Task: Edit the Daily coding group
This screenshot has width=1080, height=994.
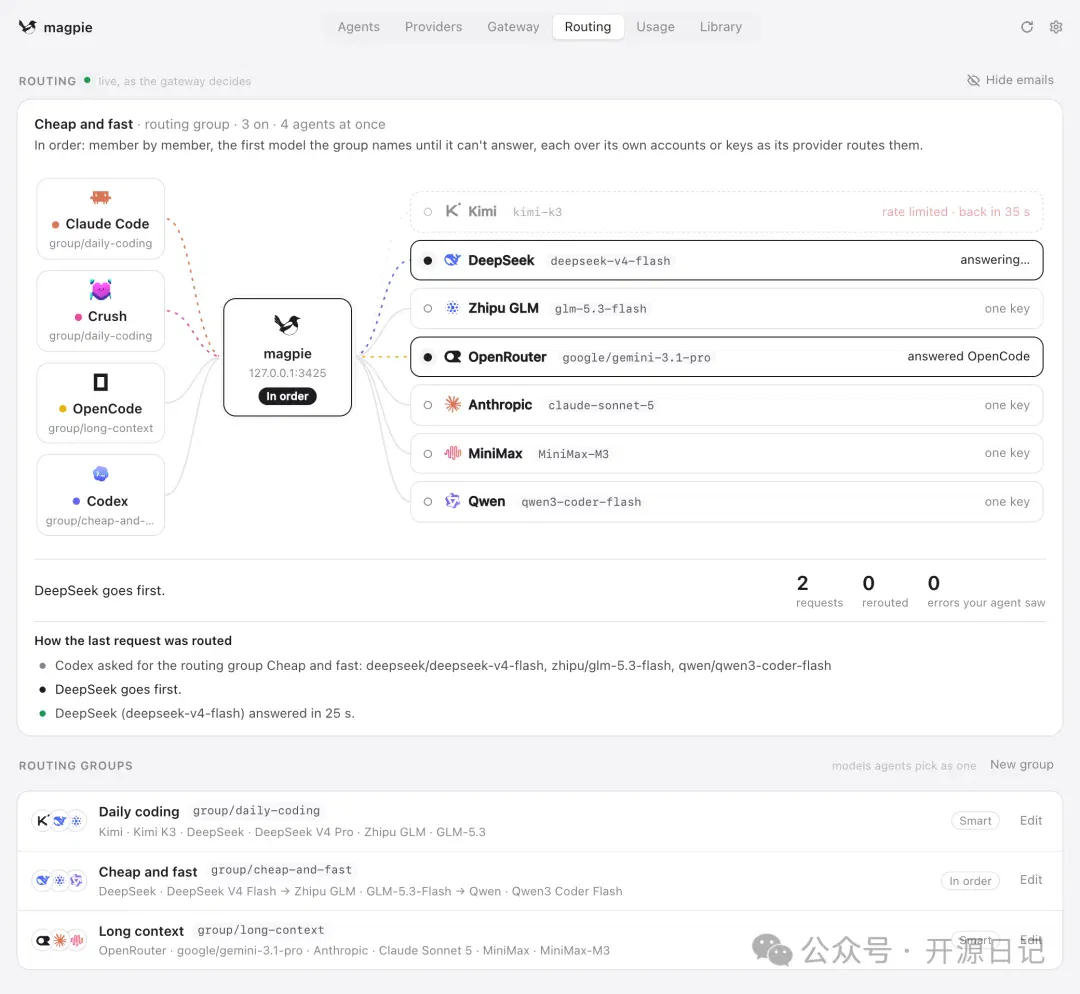Action: [1030, 820]
